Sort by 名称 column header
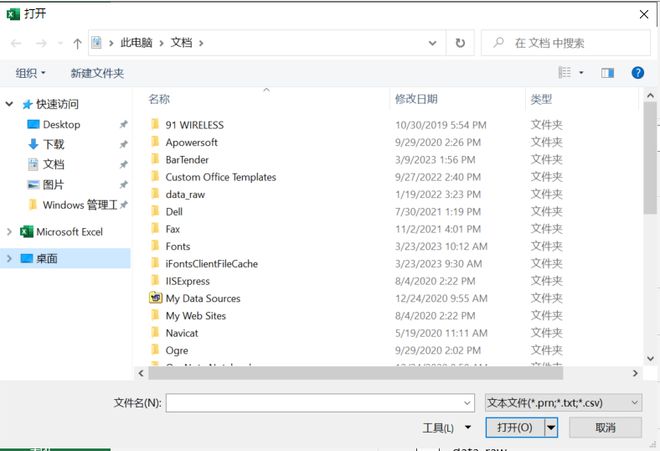The height and width of the screenshot is (451, 660). (x=159, y=99)
